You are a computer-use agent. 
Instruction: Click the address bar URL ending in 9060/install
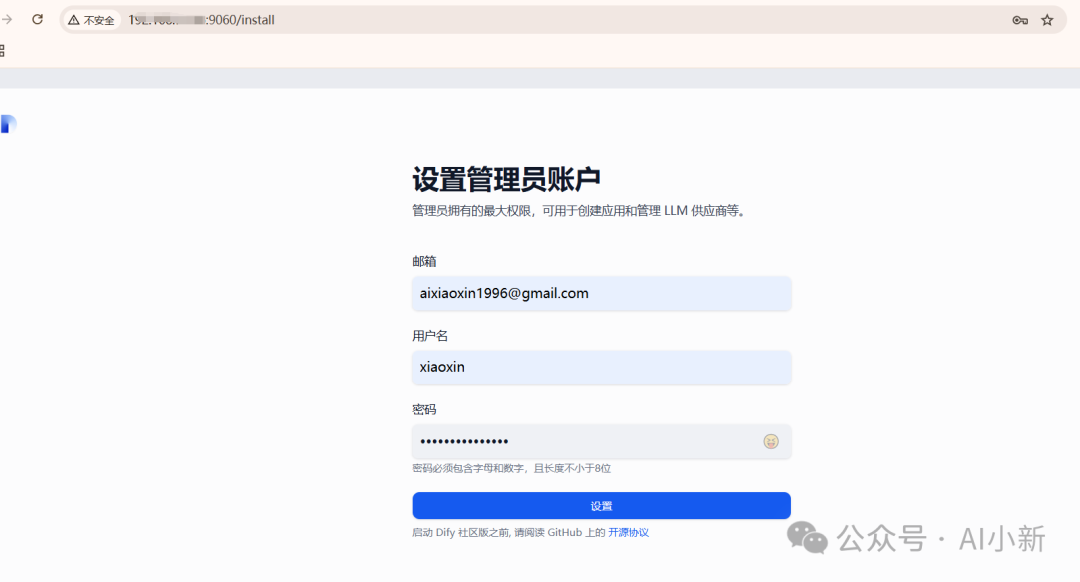pos(201,20)
